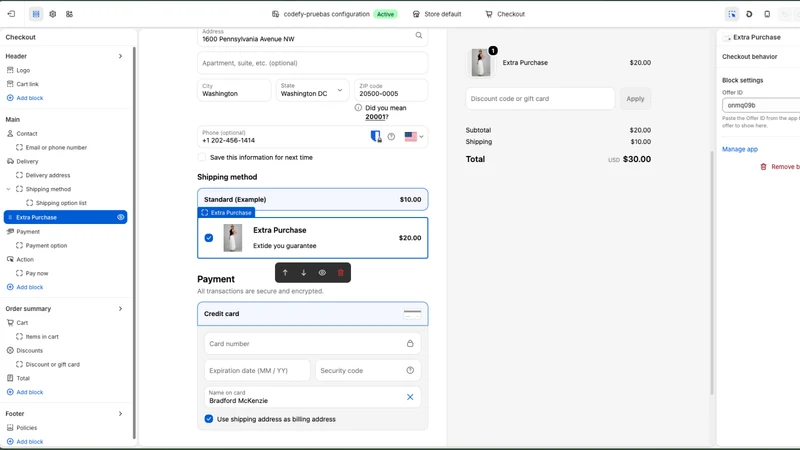Open the settings gear icon
800x450 pixels.
(x=53, y=14)
